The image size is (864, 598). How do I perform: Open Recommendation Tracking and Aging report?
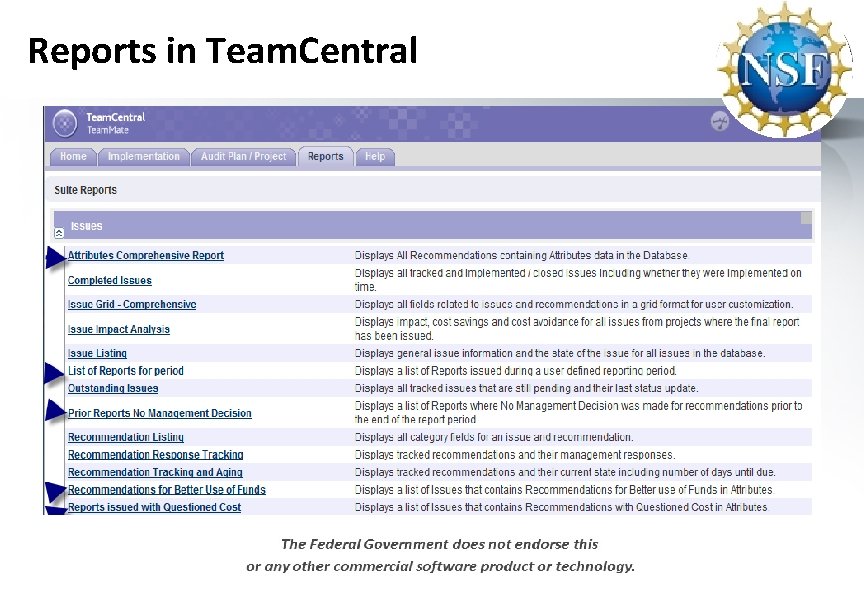[x=155, y=472]
